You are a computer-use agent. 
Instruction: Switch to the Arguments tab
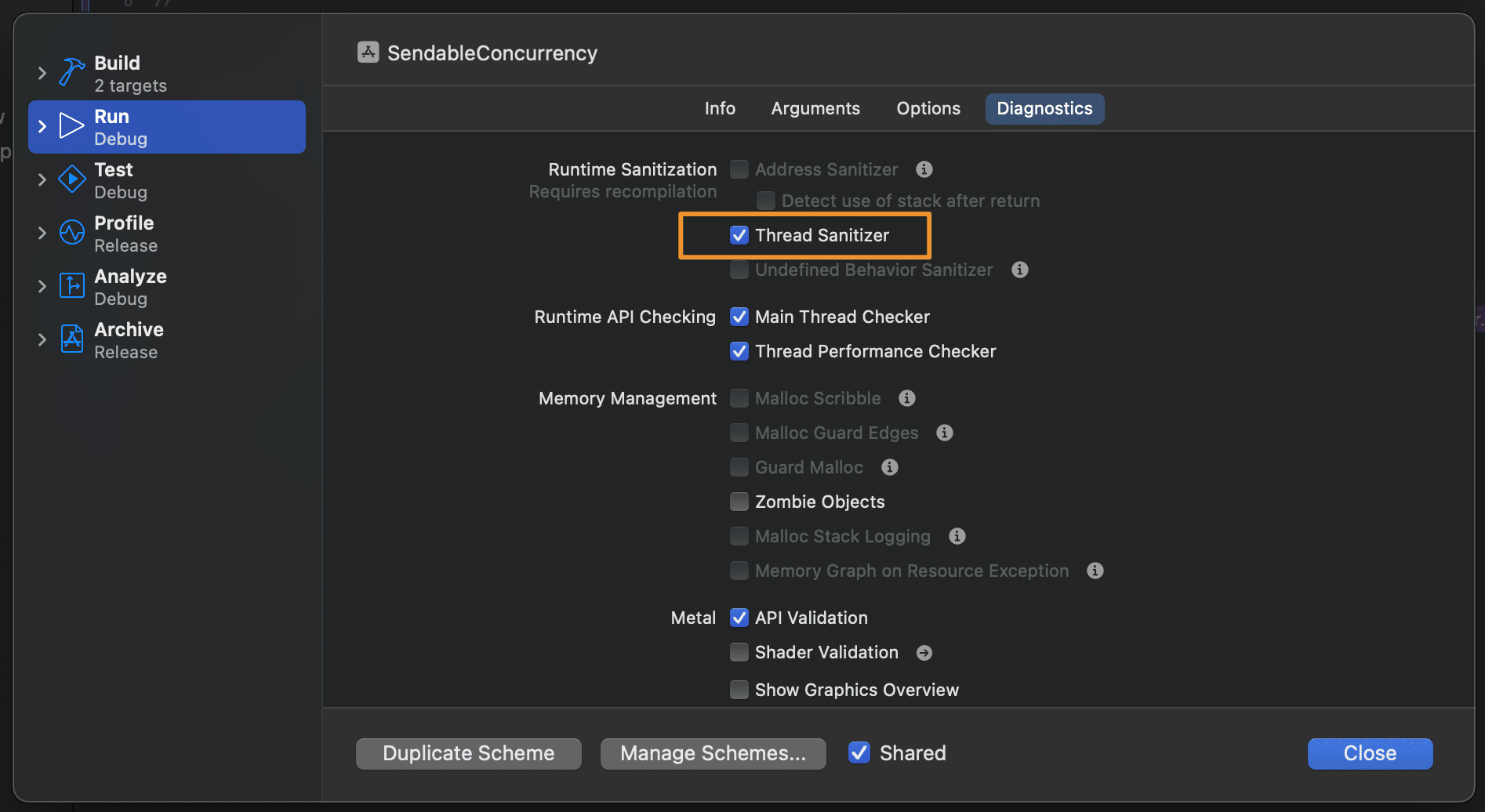815,108
